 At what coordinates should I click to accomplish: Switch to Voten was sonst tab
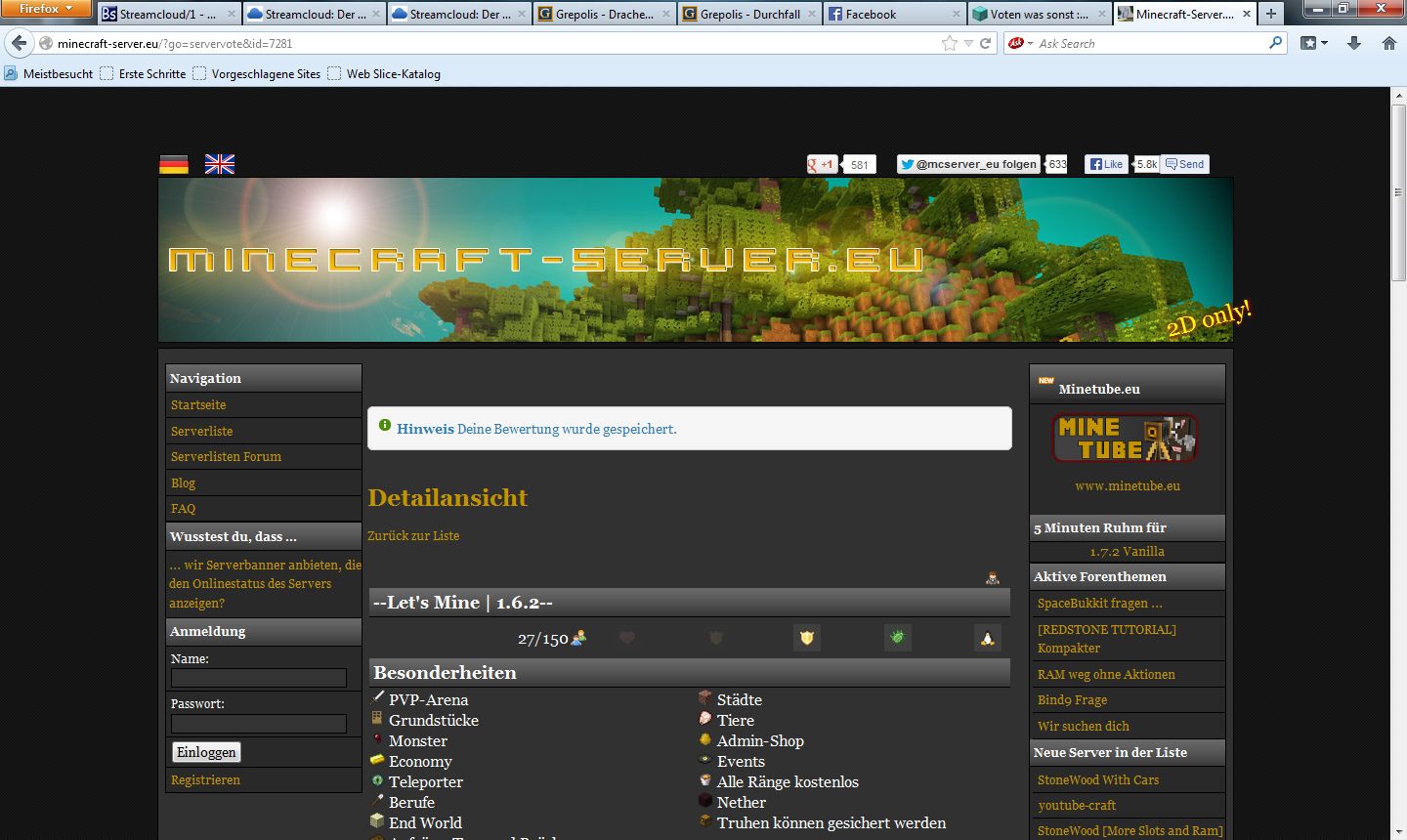1038,14
